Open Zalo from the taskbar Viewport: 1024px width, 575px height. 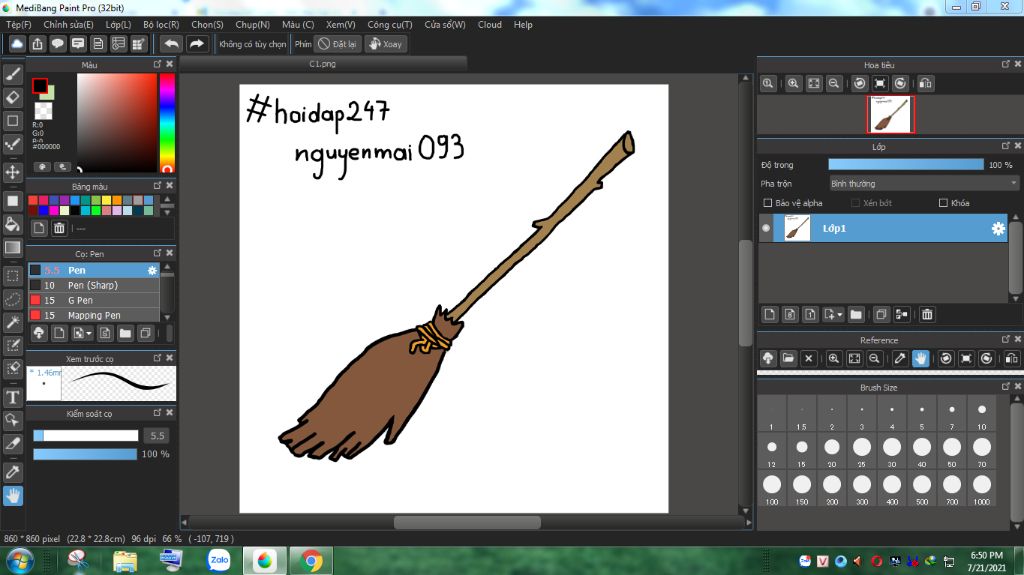click(219, 560)
